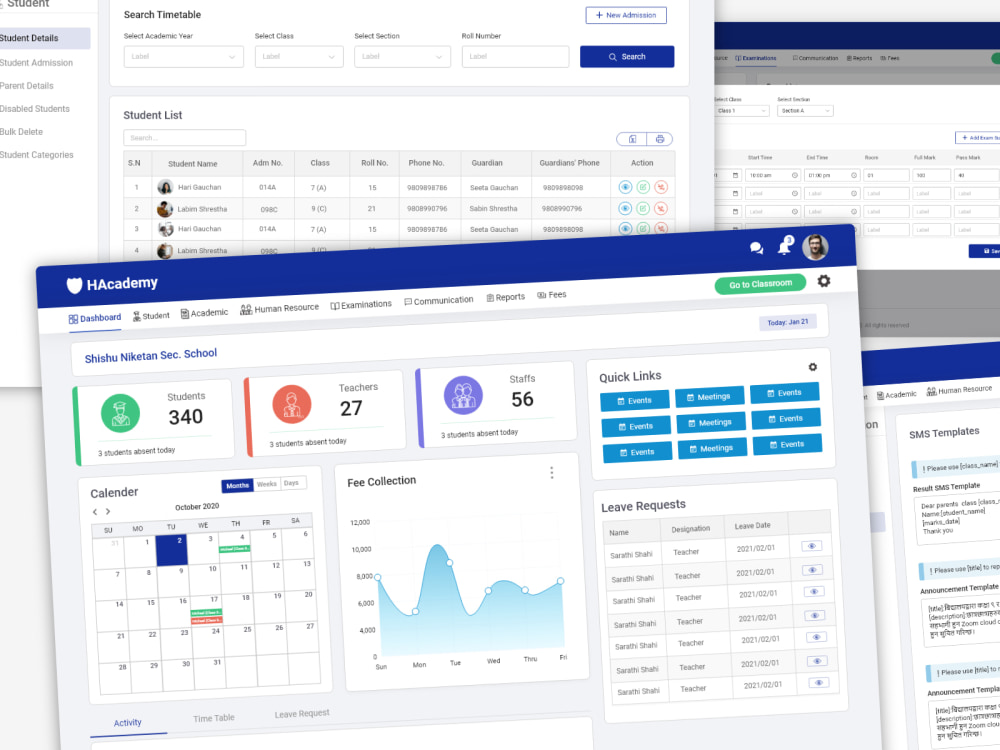1000x750 pixels.
Task: View fourth leave request eye icon
Action: pyautogui.click(x=815, y=615)
